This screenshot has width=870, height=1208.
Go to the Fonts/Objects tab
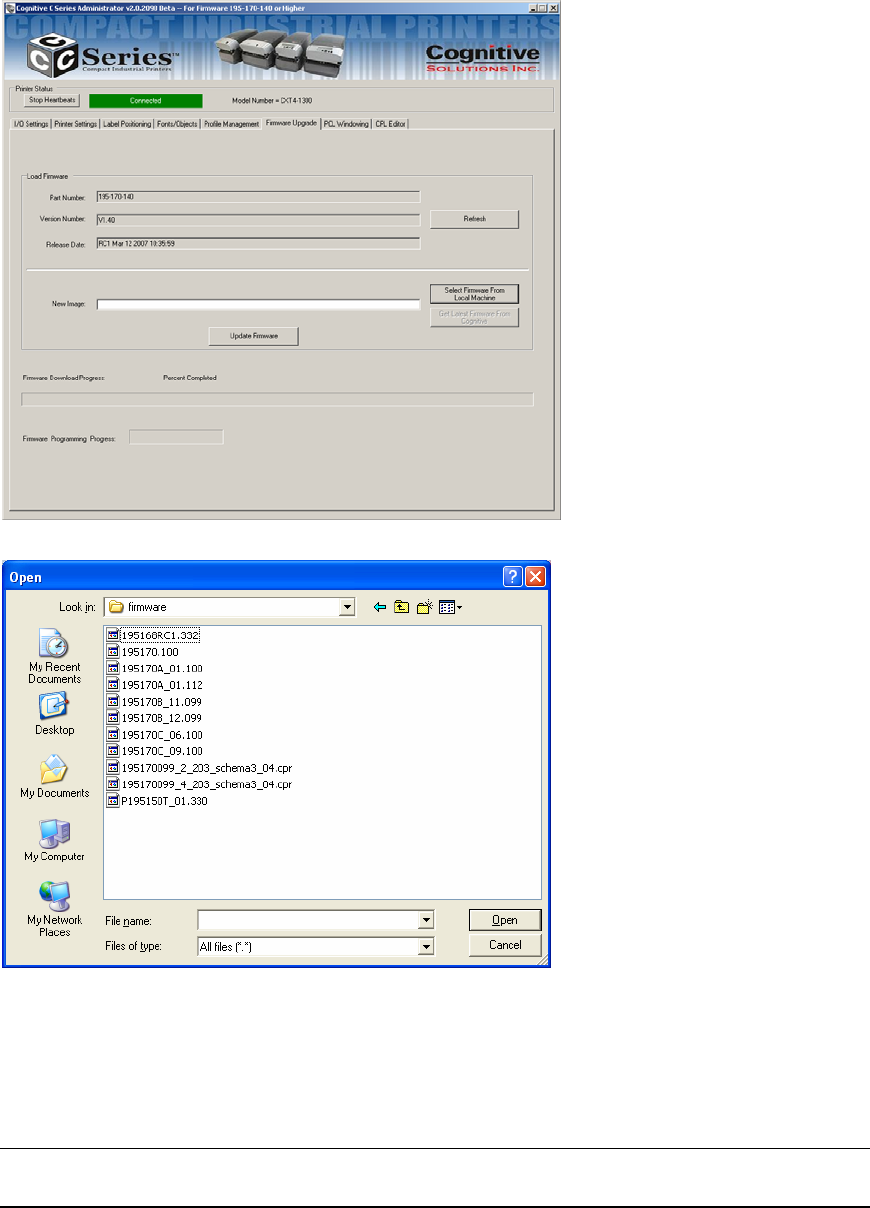point(177,124)
